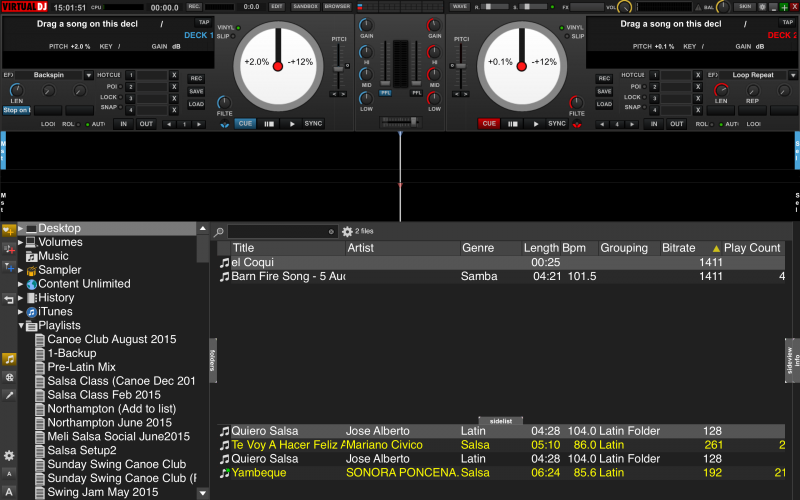Expand the Volumes tree node
Image resolution: width=800 pixels, height=500 pixels.
pos(21,242)
